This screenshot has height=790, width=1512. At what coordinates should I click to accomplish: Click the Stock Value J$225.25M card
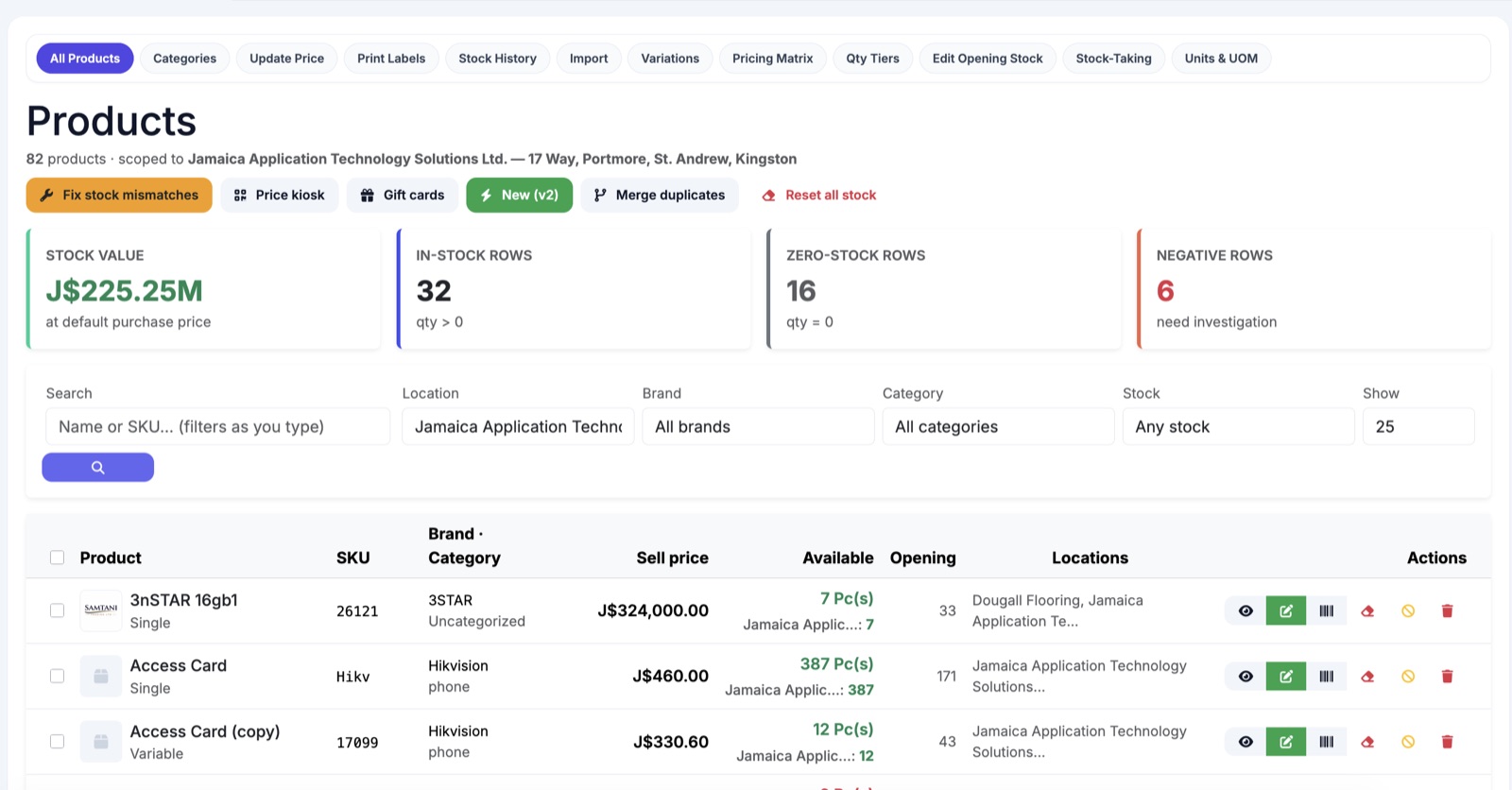pyautogui.click(x=203, y=289)
